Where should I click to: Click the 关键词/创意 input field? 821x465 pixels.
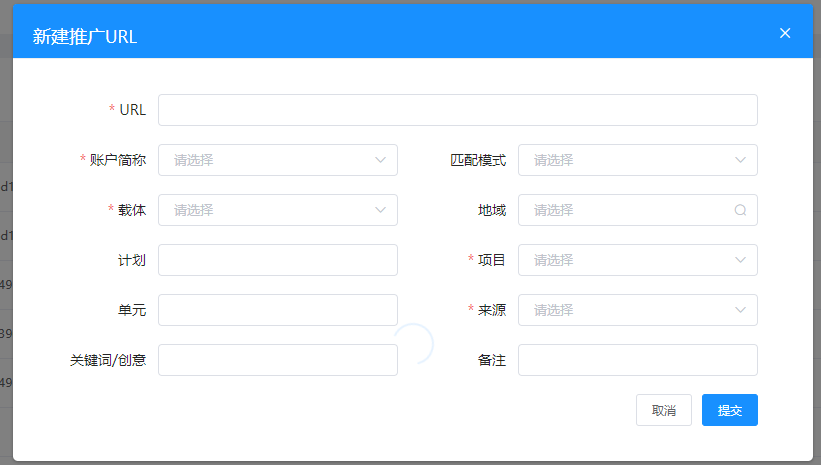pos(278,360)
